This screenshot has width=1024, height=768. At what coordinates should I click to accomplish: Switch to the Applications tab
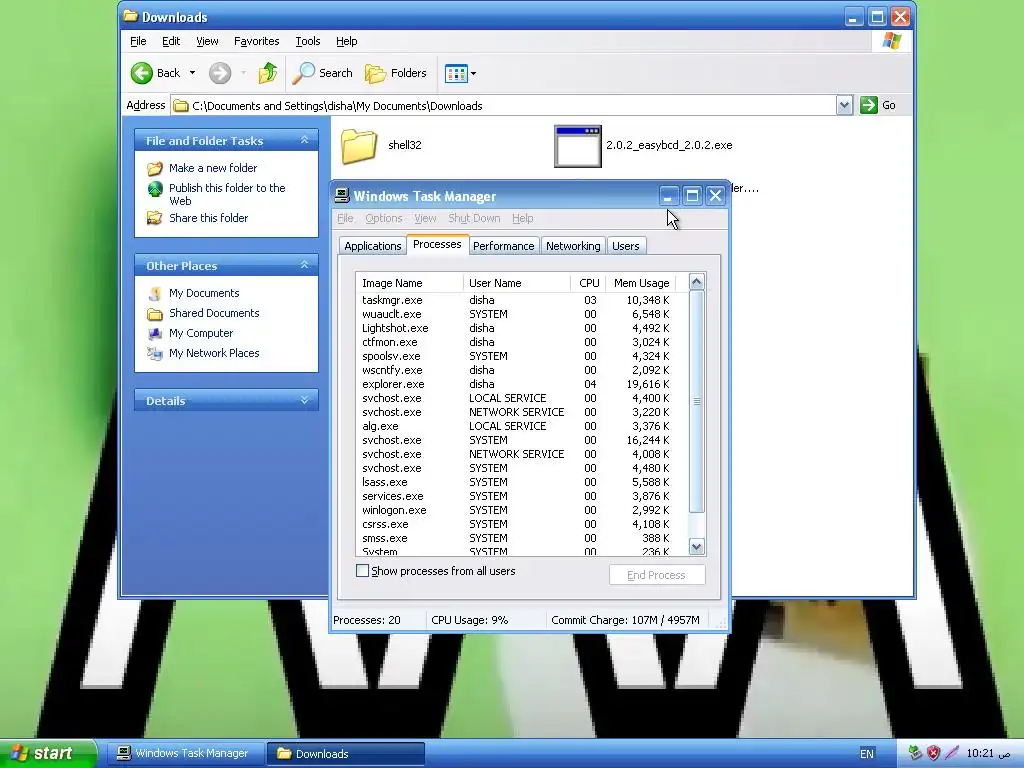[x=372, y=246]
